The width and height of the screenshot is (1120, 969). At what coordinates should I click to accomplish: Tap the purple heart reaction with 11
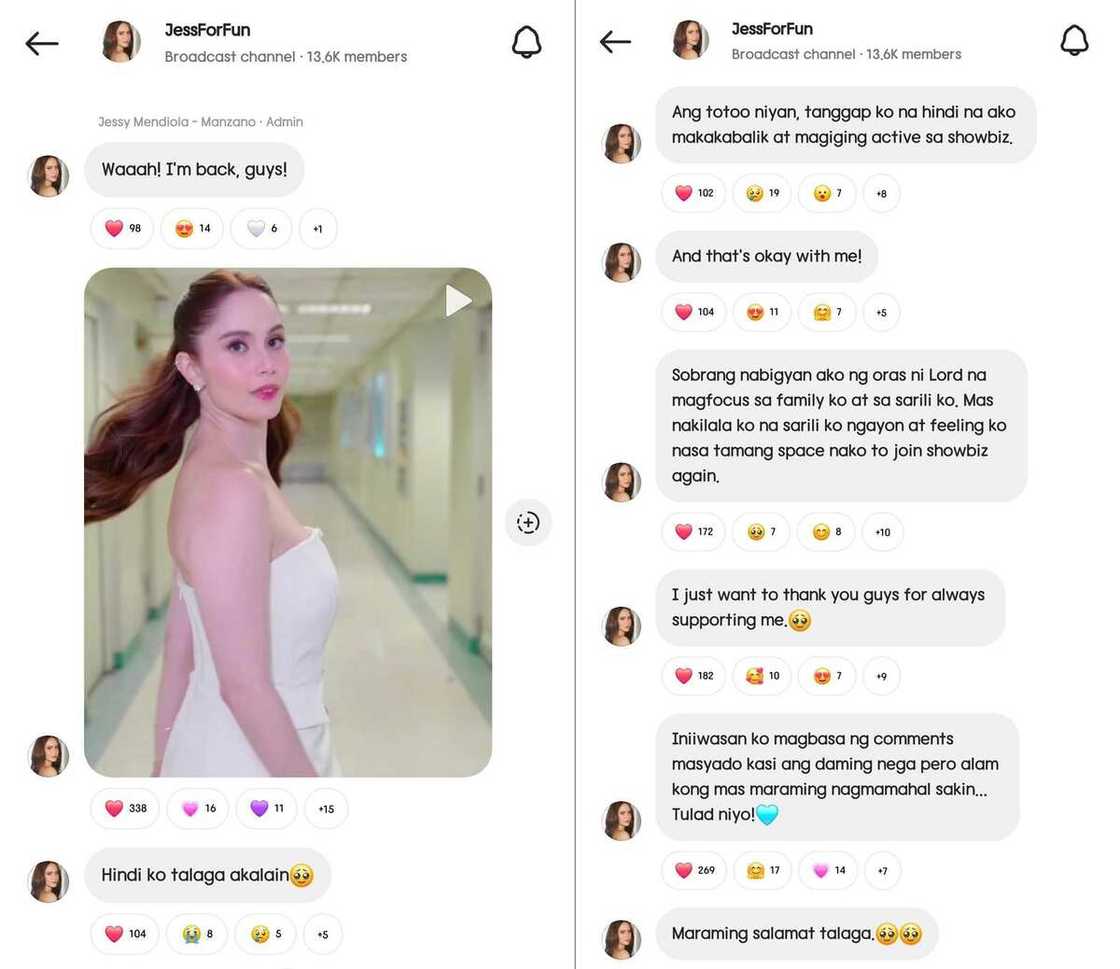[x=266, y=808]
